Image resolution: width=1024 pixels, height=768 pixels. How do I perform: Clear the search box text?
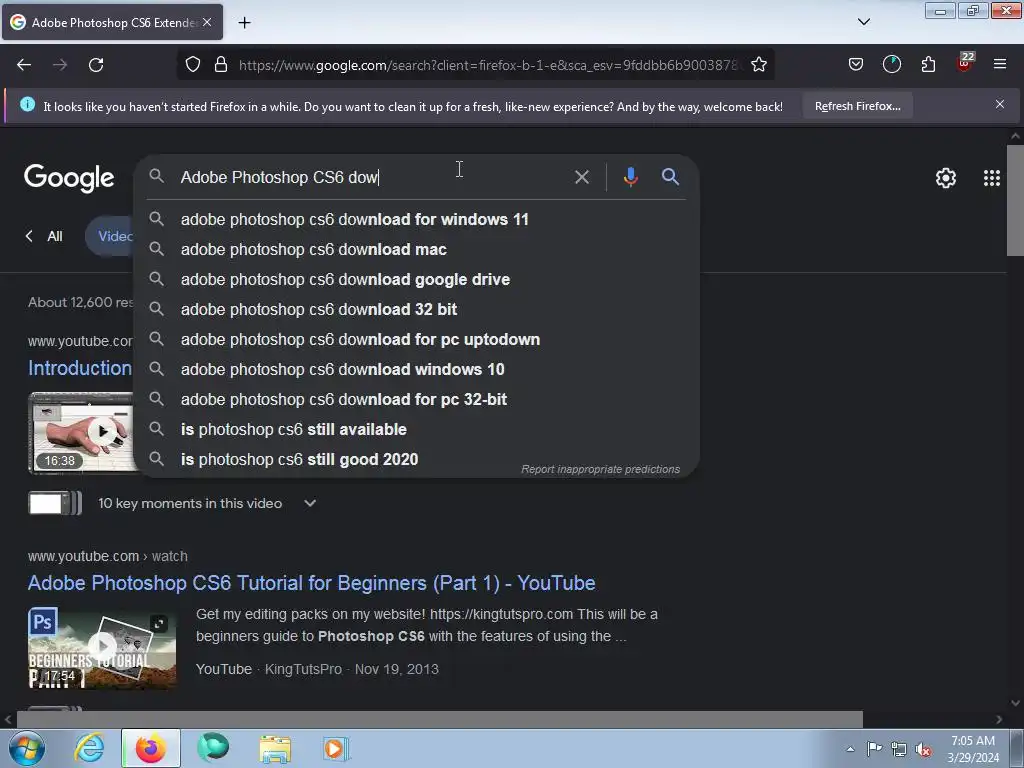pyautogui.click(x=581, y=177)
